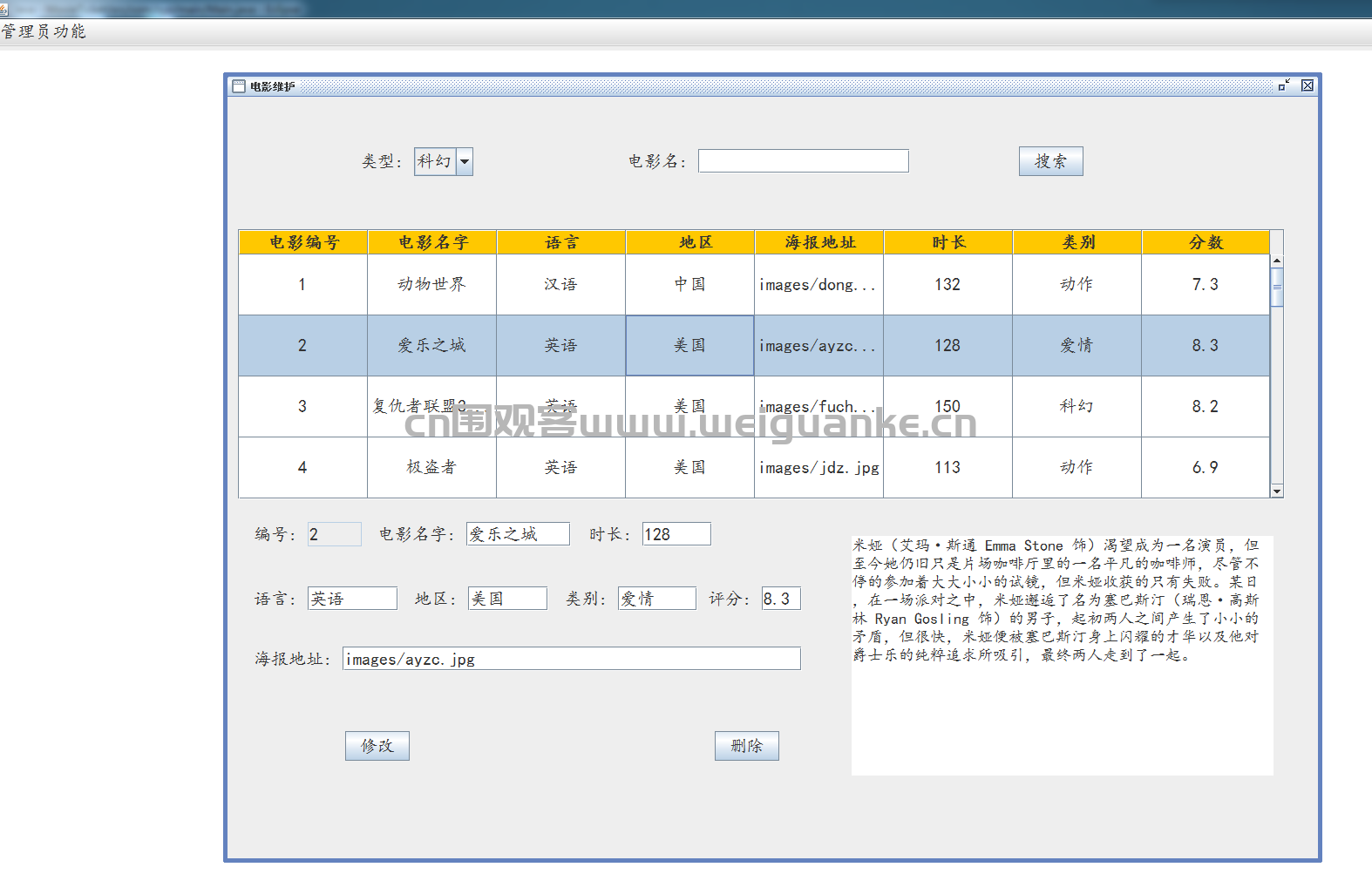Click the 中国 region cell
1372x874 pixels.
tap(690, 285)
